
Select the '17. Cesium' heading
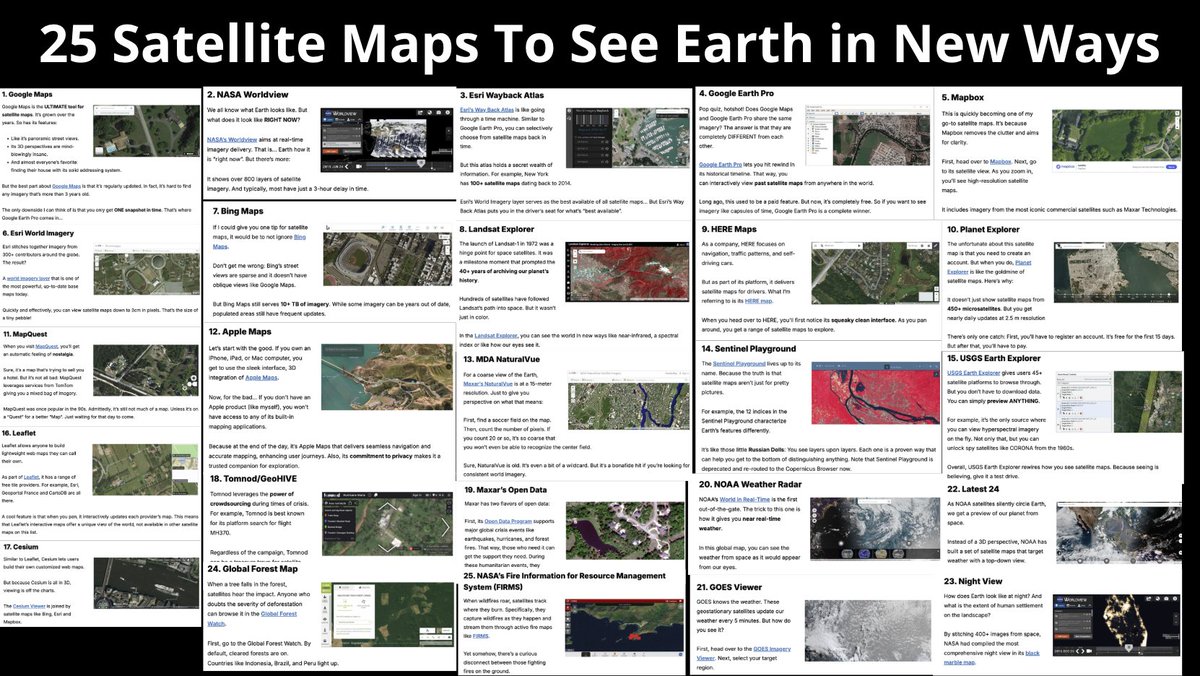[22, 547]
